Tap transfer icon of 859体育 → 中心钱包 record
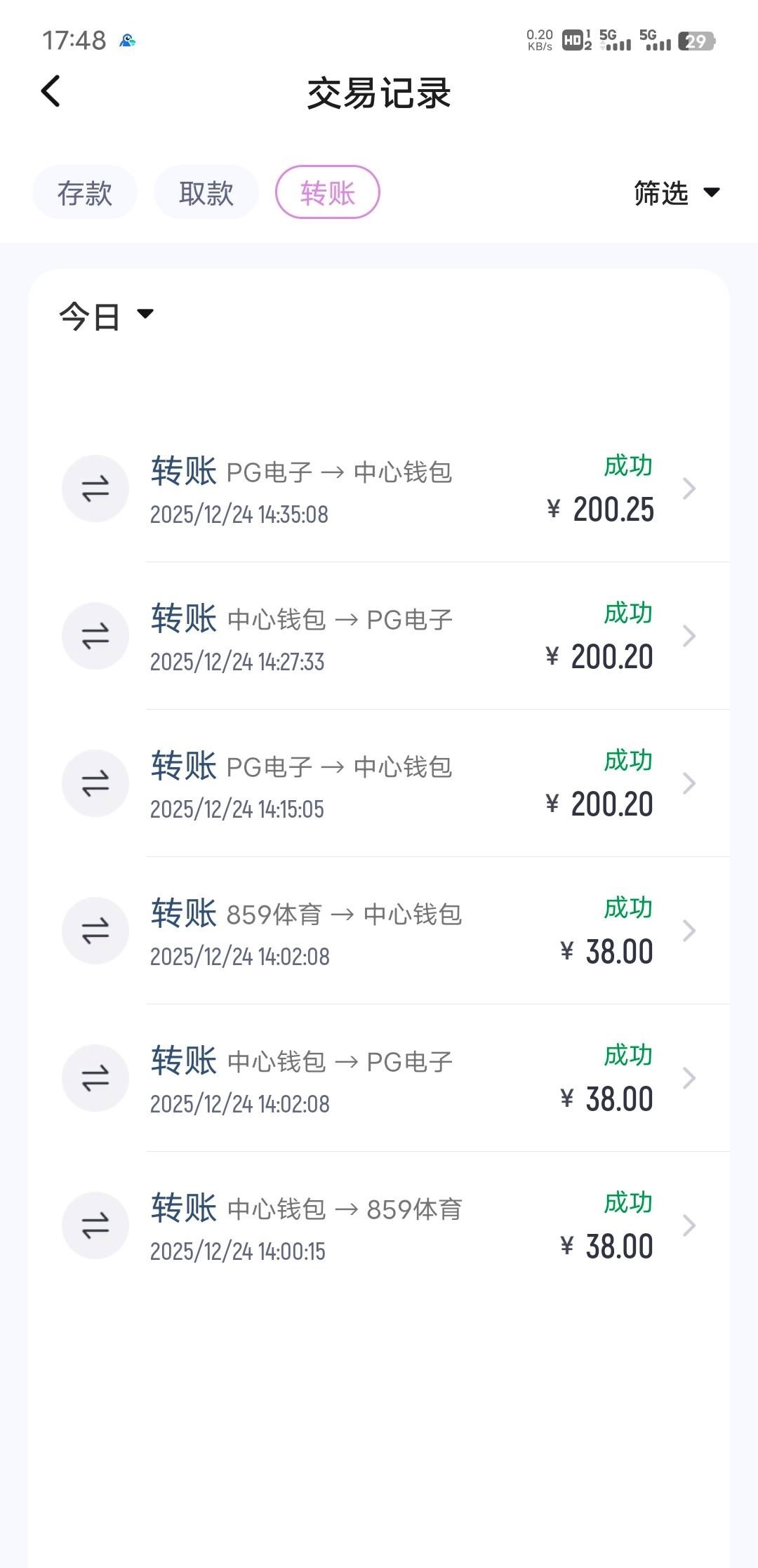 click(x=95, y=931)
